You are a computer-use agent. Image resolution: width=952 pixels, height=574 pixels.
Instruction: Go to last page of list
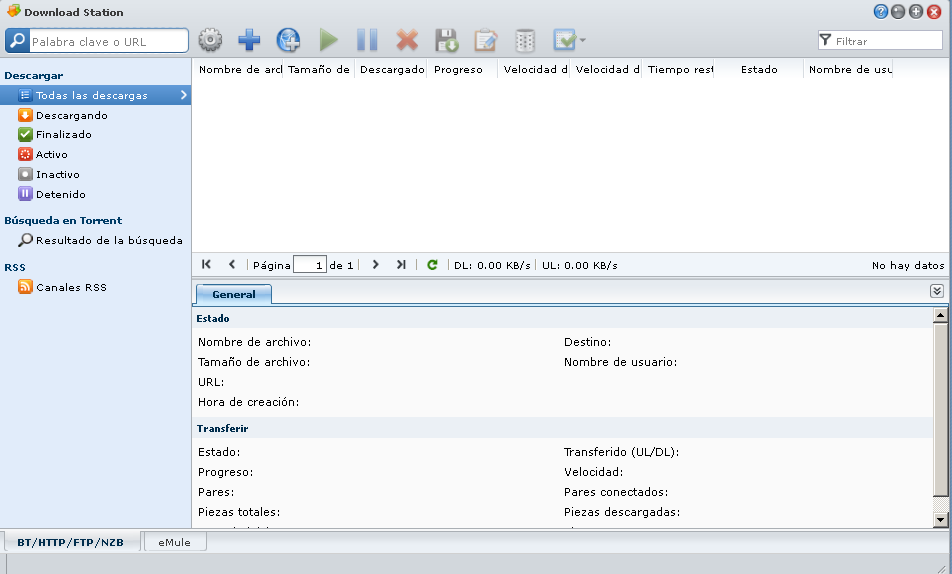pyautogui.click(x=401, y=264)
